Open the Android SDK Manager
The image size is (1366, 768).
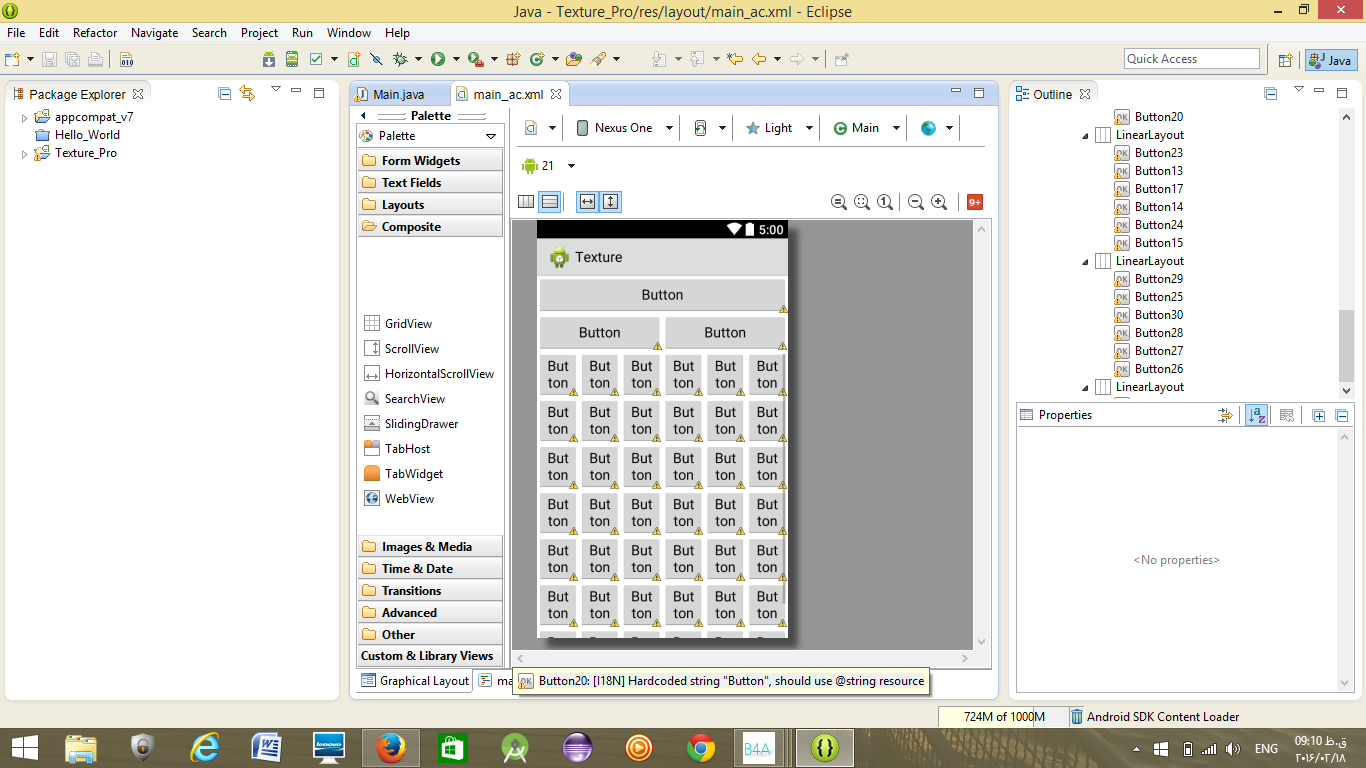[x=268, y=59]
